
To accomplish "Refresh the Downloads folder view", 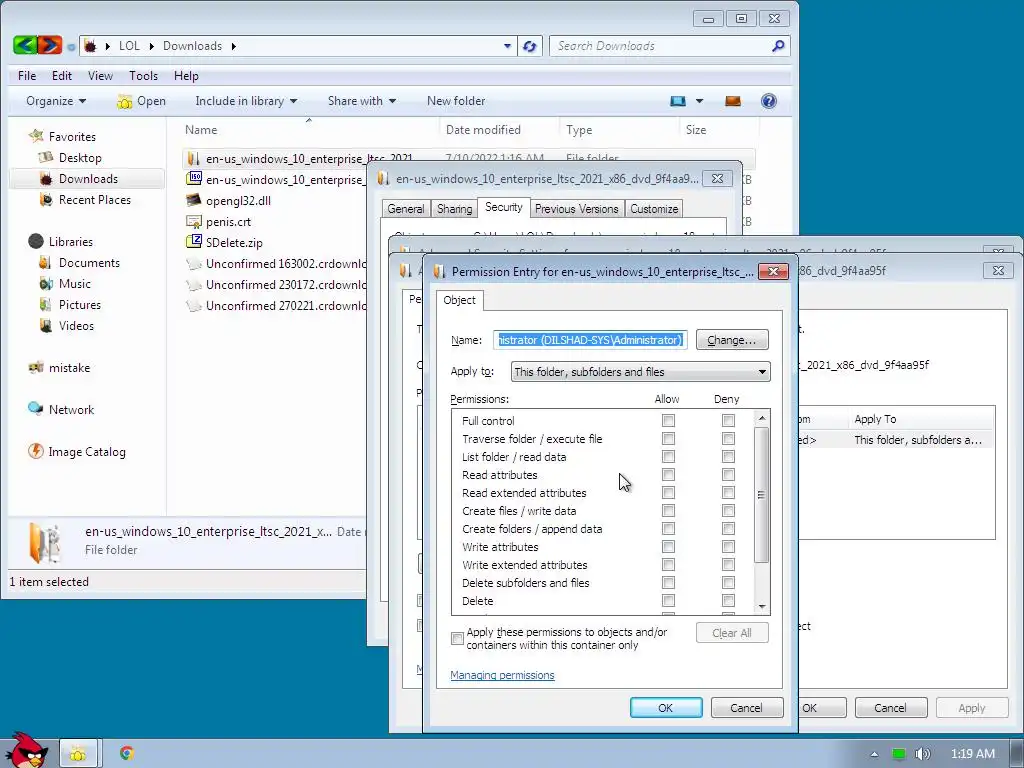I will click(530, 46).
